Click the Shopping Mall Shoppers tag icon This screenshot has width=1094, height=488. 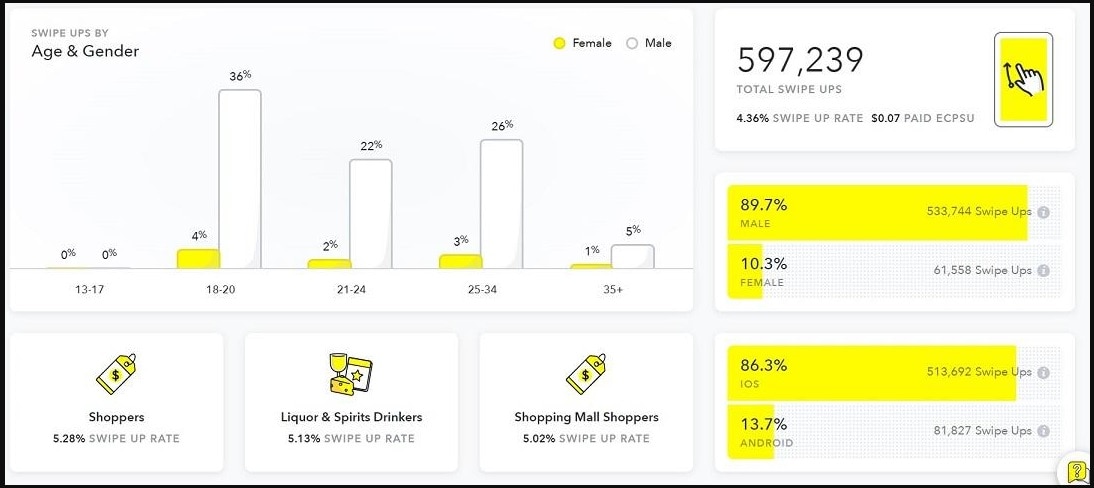(x=586, y=374)
